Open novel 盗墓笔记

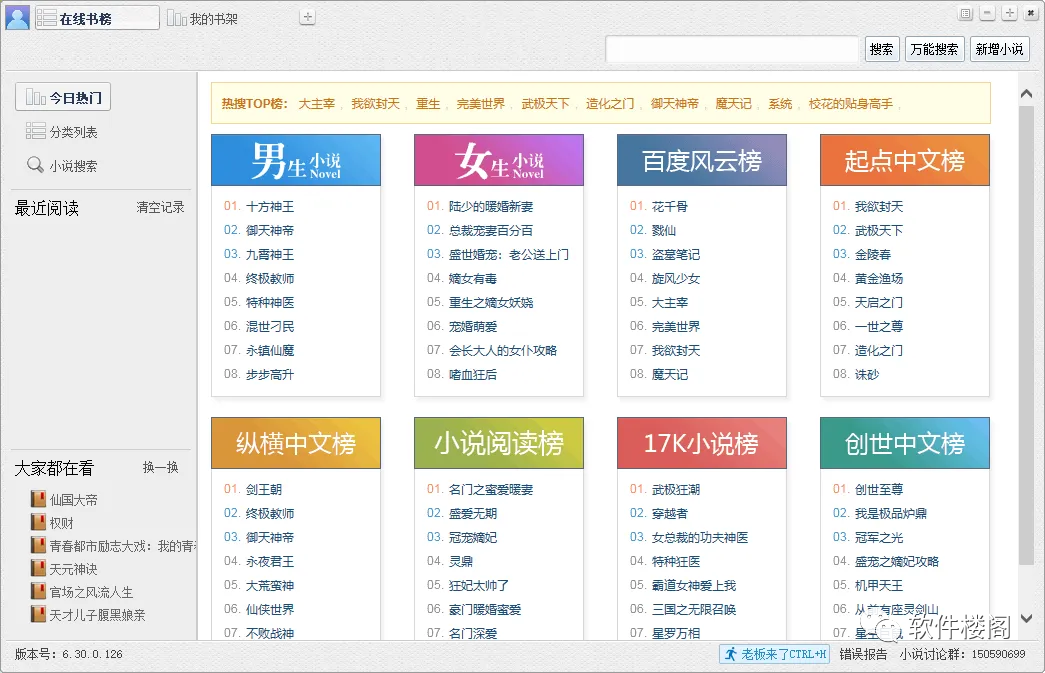point(676,255)
